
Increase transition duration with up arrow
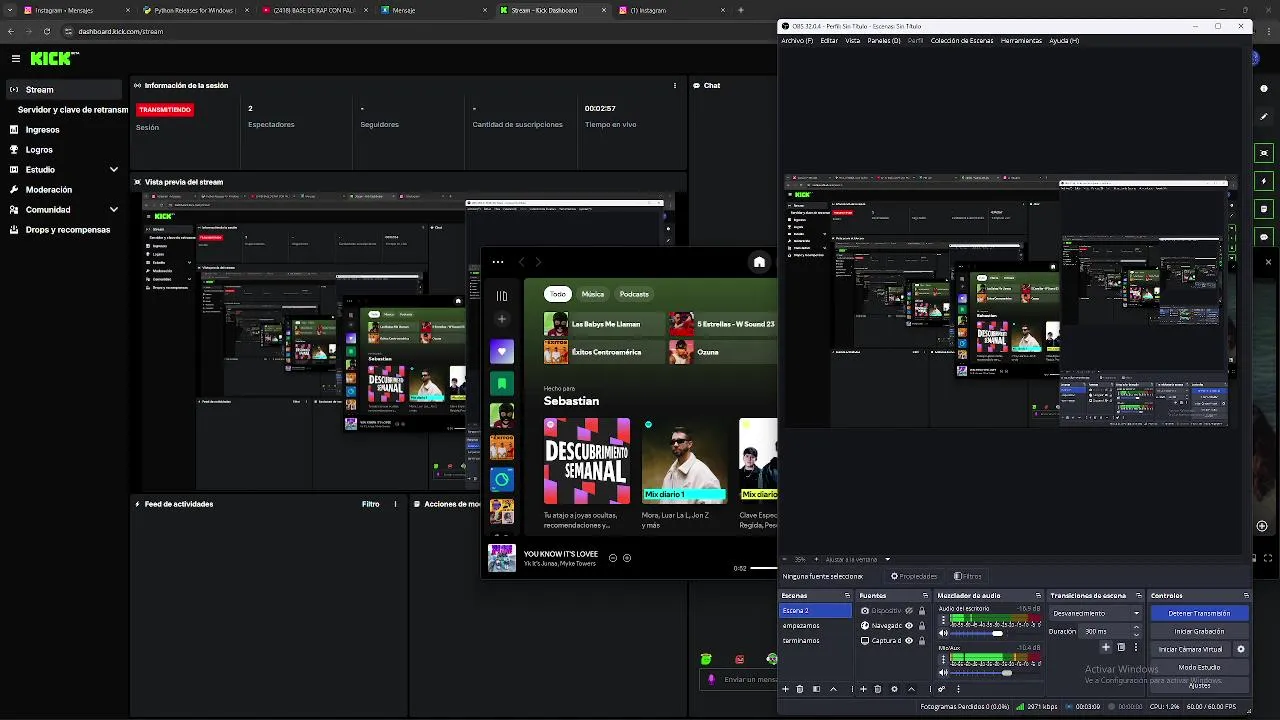click(x=1136, y=627)
